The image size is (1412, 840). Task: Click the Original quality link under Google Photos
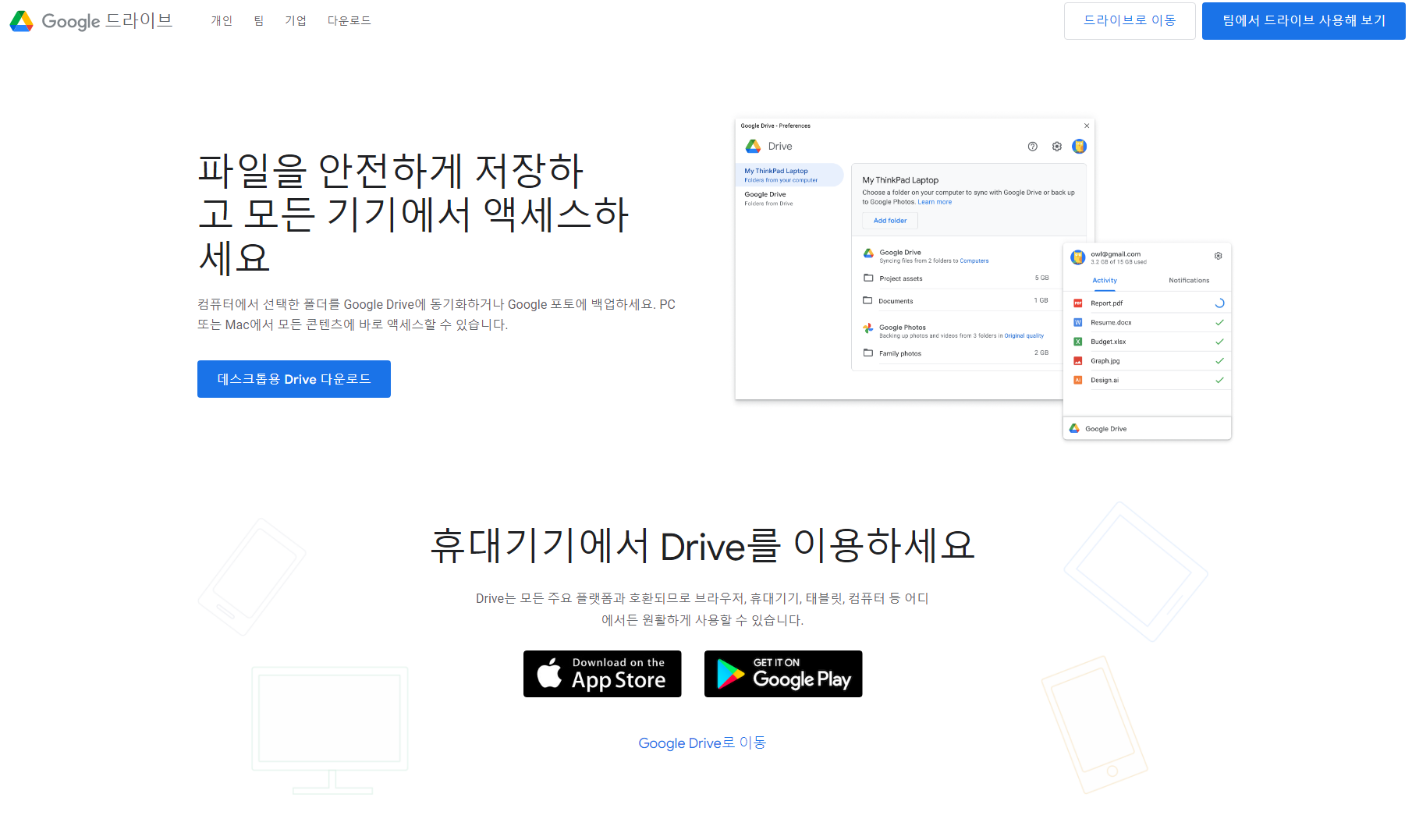[x=1024, y=336]
